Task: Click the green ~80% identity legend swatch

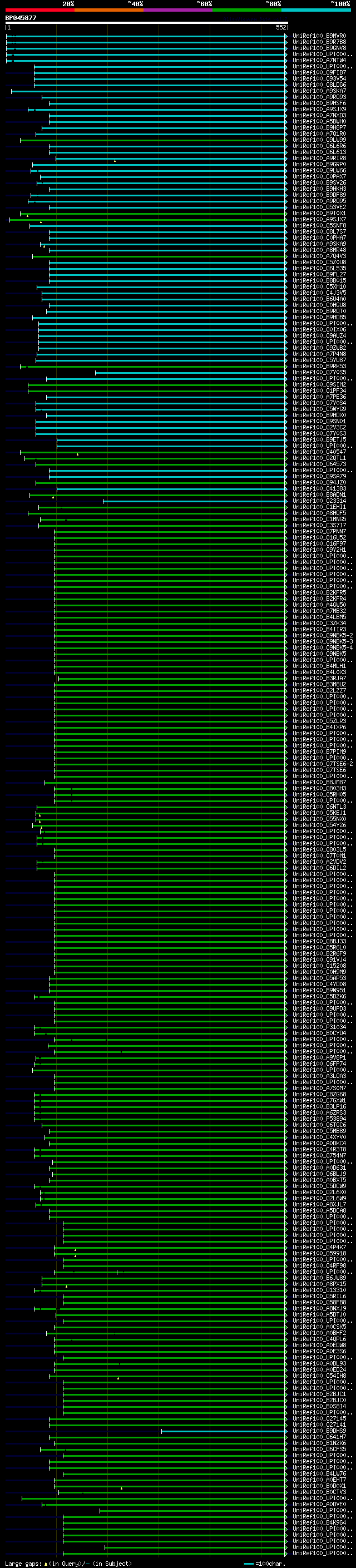Action: click(x=247, y=10)
